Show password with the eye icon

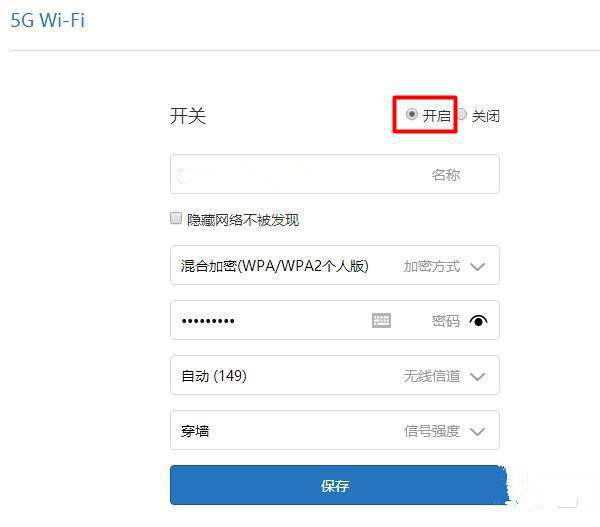478,321
